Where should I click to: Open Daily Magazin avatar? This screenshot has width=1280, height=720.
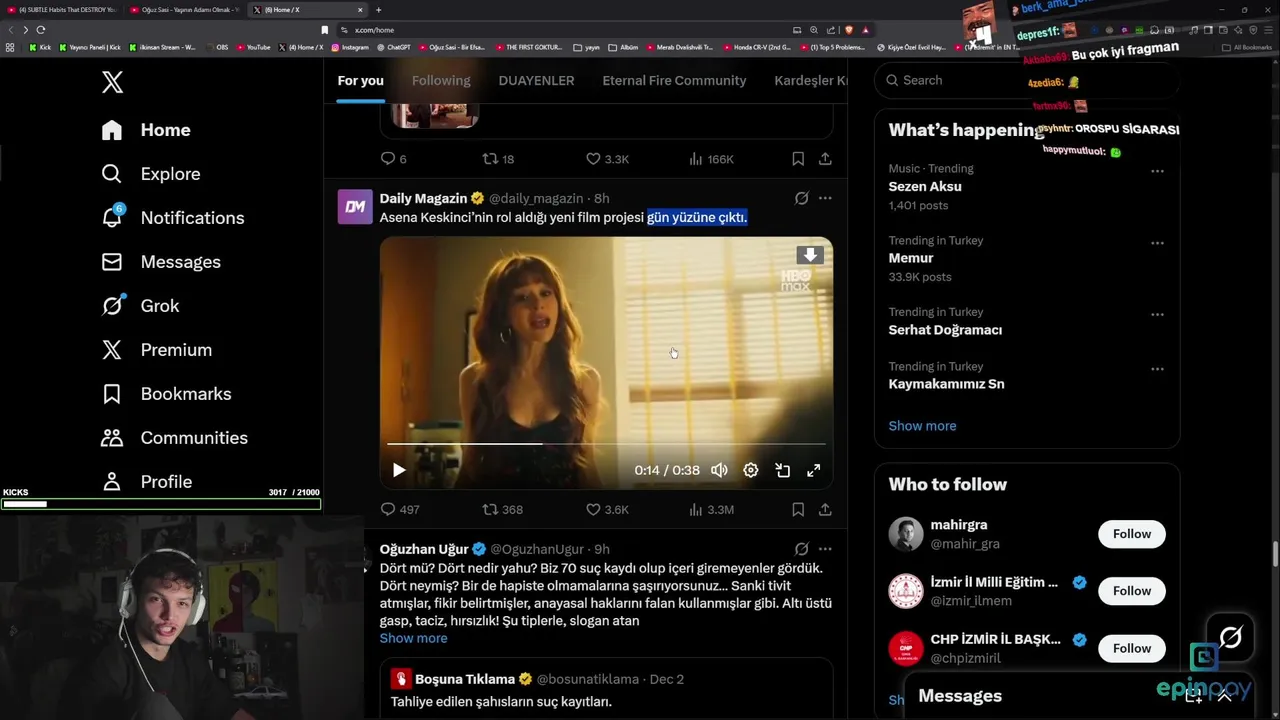(x=355, y=206)
